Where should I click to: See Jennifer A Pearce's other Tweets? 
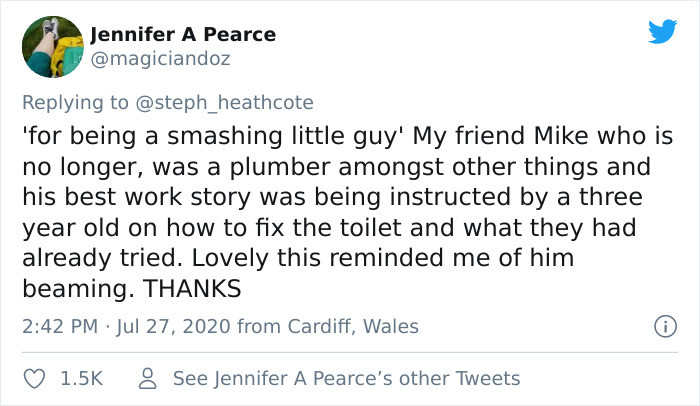346,378
